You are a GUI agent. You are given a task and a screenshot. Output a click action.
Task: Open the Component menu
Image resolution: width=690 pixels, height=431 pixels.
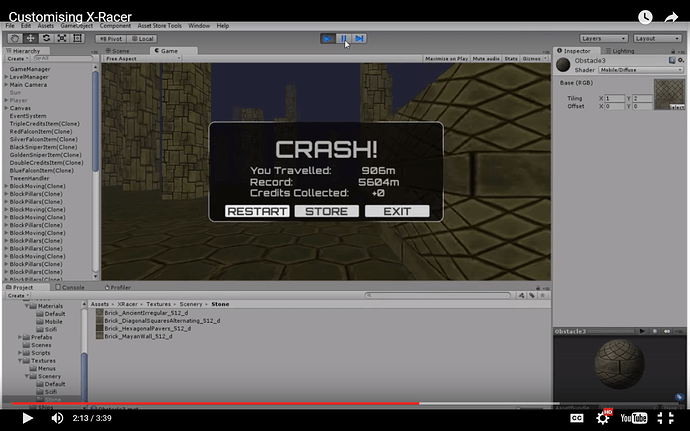tap(115, 26)
